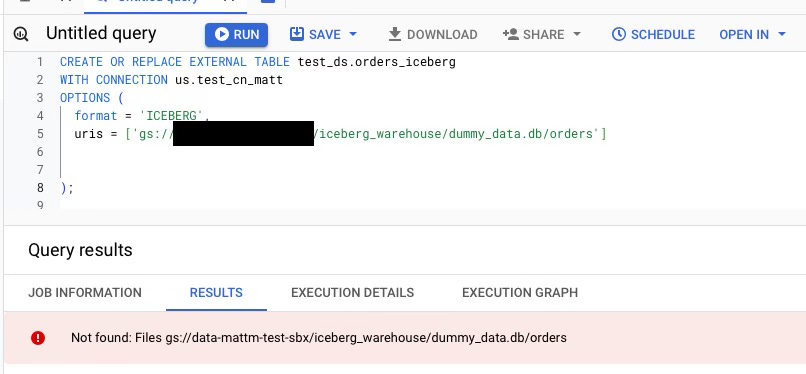Click the save disk icon
This screenshot has width=806, height=374.
click(297, 34)
